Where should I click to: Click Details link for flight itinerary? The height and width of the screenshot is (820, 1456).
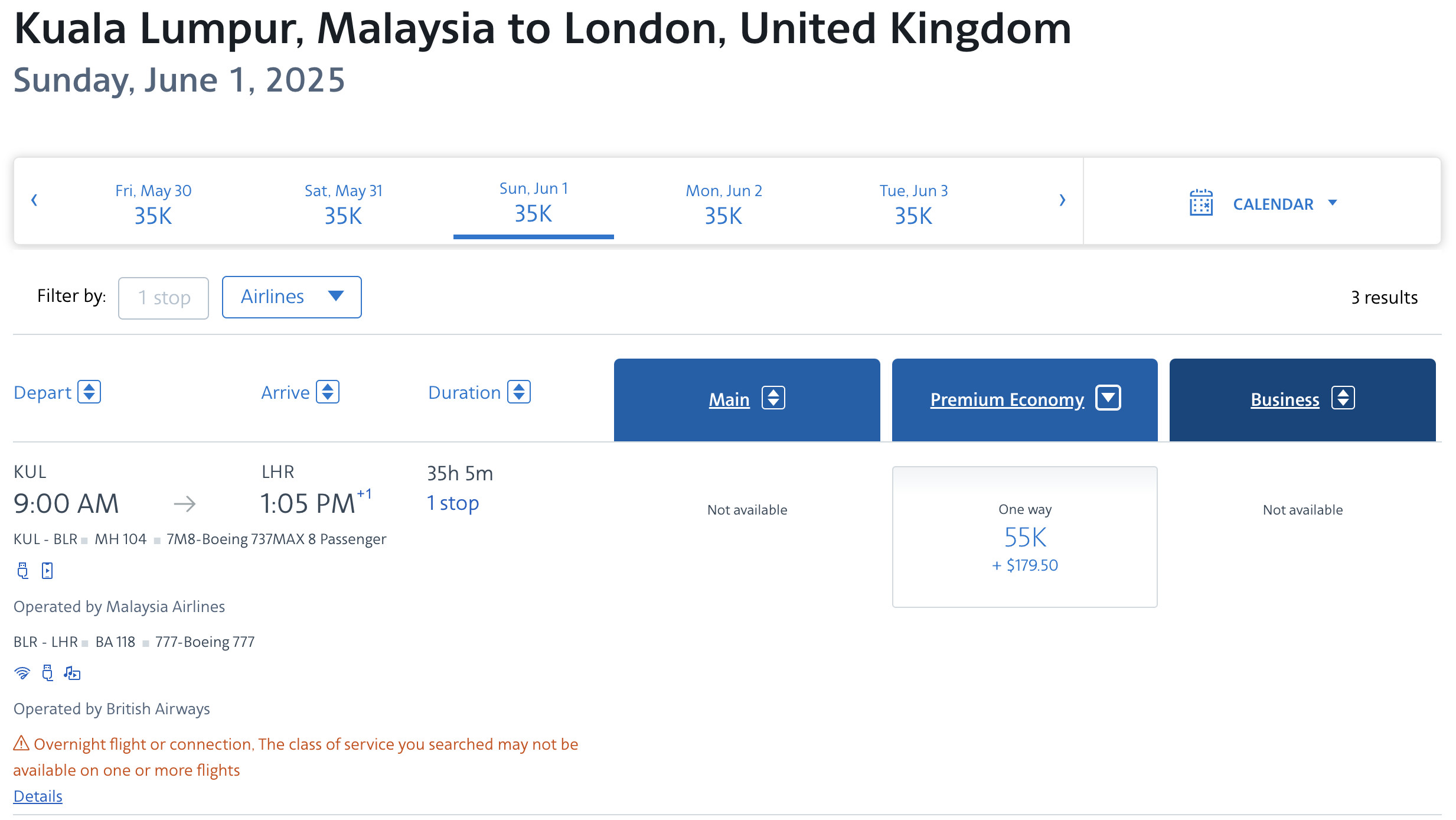coord(38,796)
